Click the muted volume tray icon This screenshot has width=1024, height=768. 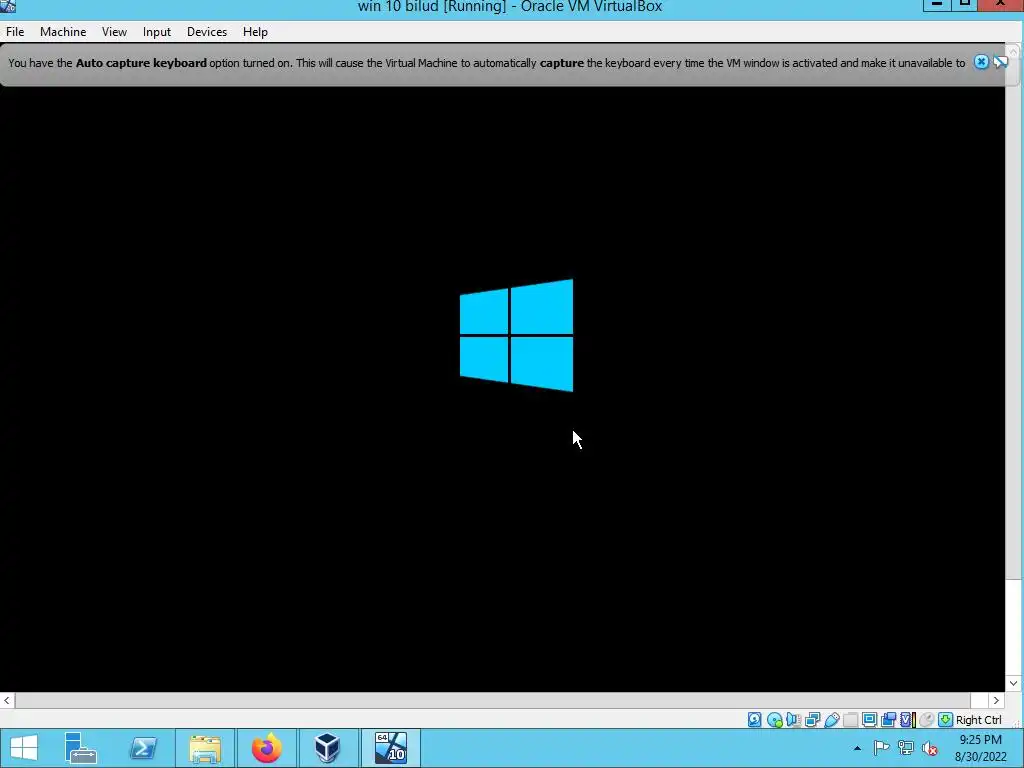930,748
